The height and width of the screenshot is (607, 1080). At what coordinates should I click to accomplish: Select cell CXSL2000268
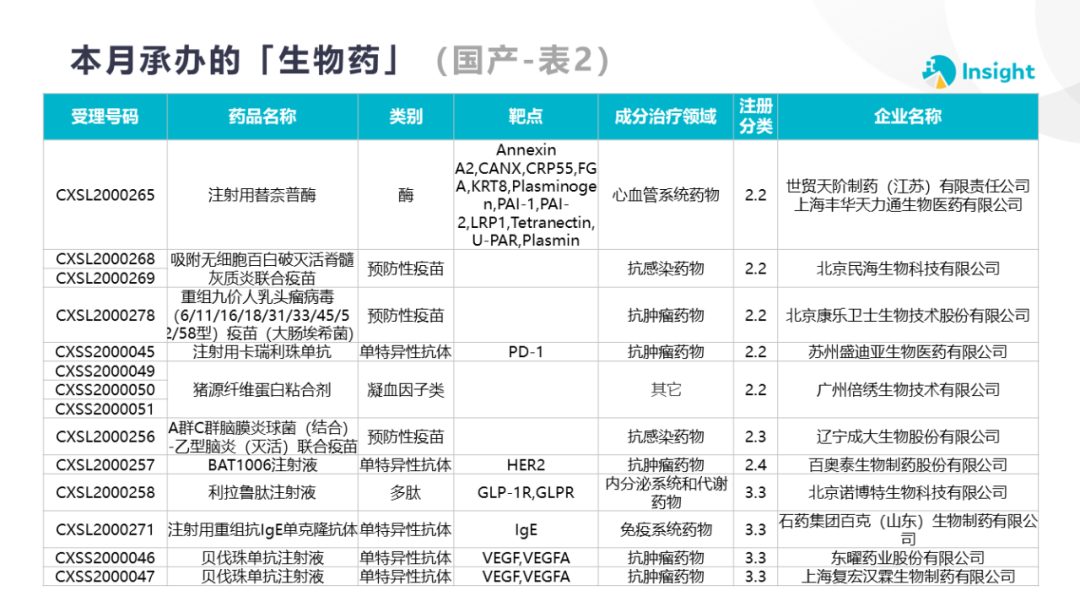coord(105,259)
